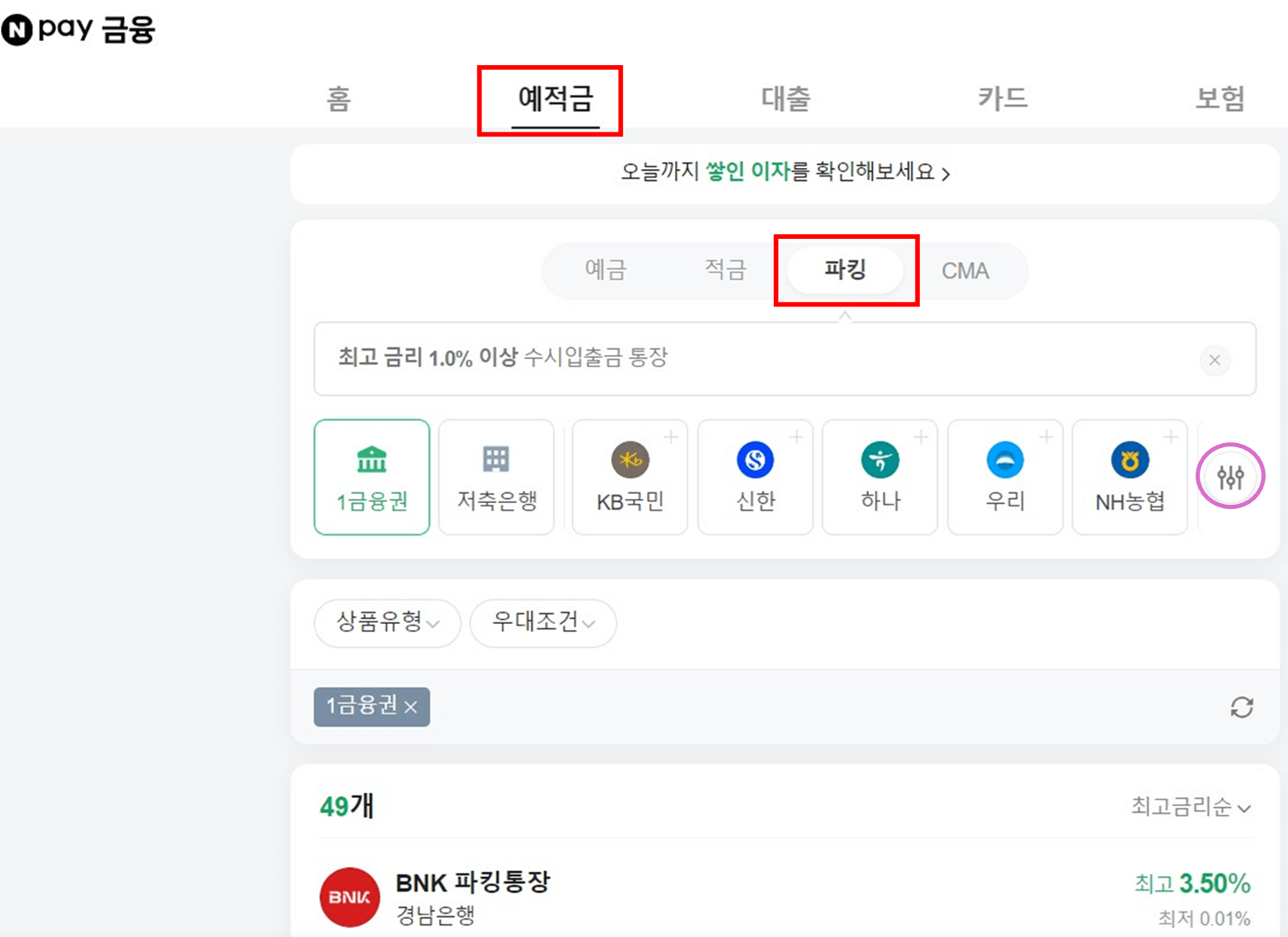Switch to the 대출 tab
Image resolution: width=1288 pixels, height=937 pixels.
[x=784, y=97]
